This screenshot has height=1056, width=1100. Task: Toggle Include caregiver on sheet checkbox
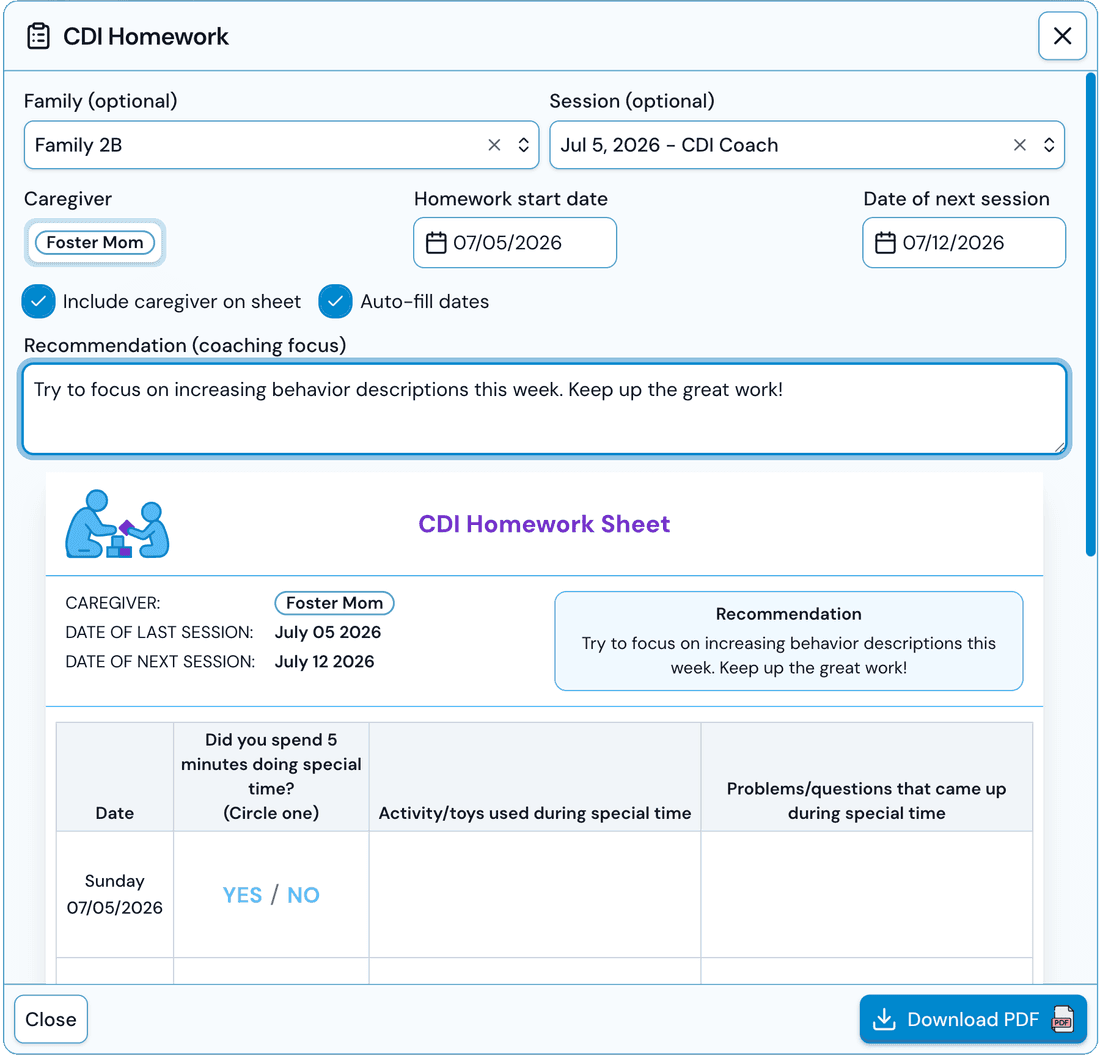38,302
